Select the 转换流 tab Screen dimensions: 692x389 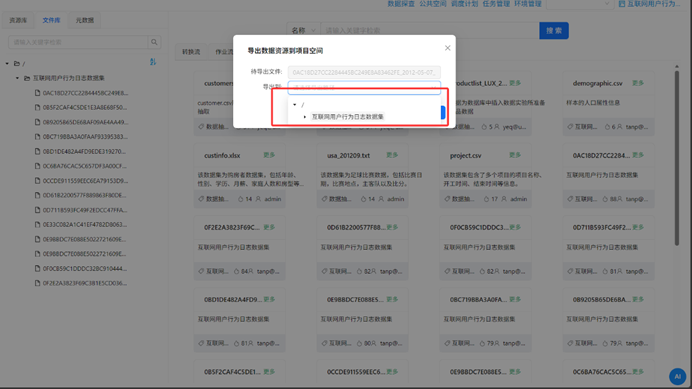point(191,52)
